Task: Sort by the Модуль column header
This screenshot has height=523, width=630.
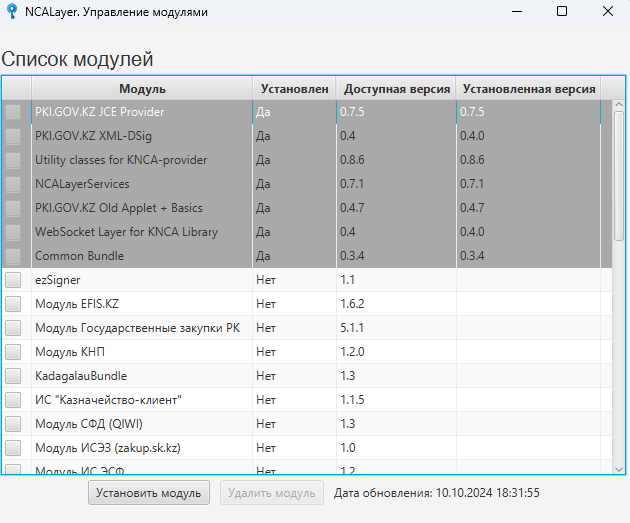Action: coord(142,89)
